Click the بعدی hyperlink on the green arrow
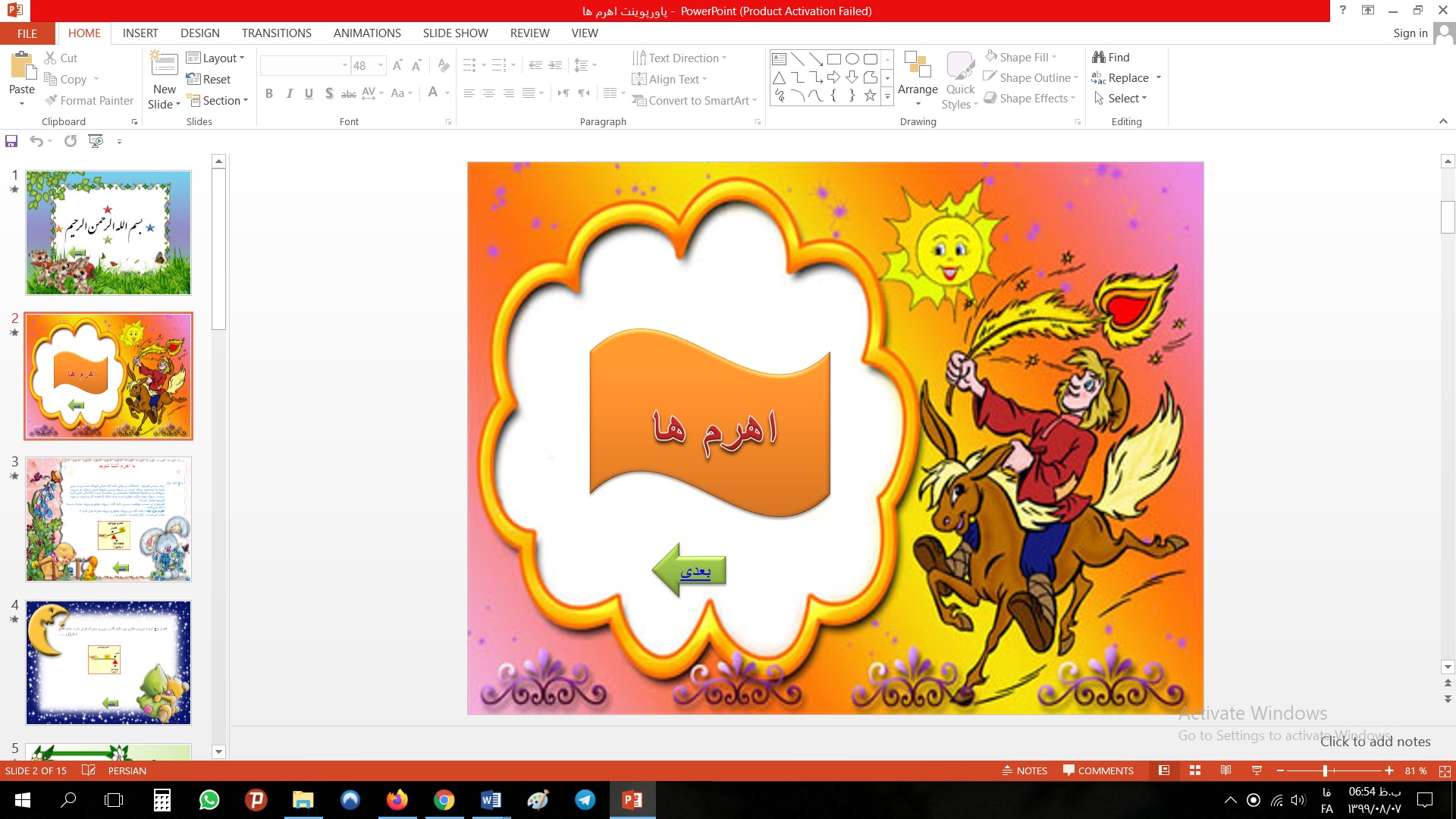Viewport: 1456px width, 819px height. [695, 571]
